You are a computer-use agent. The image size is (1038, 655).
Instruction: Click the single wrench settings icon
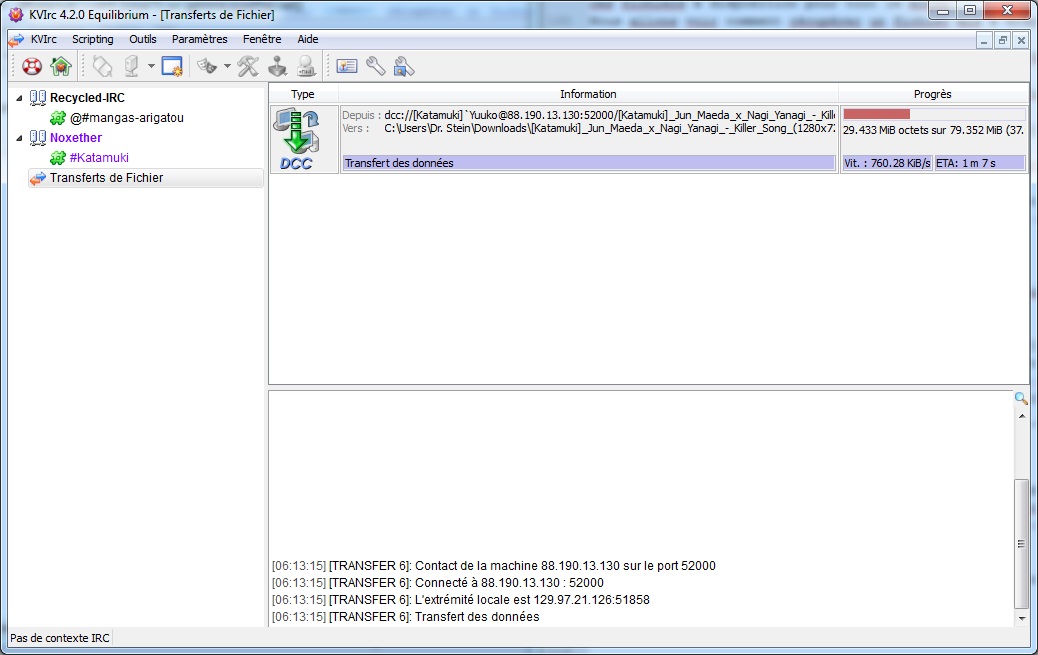pos(375,67)
